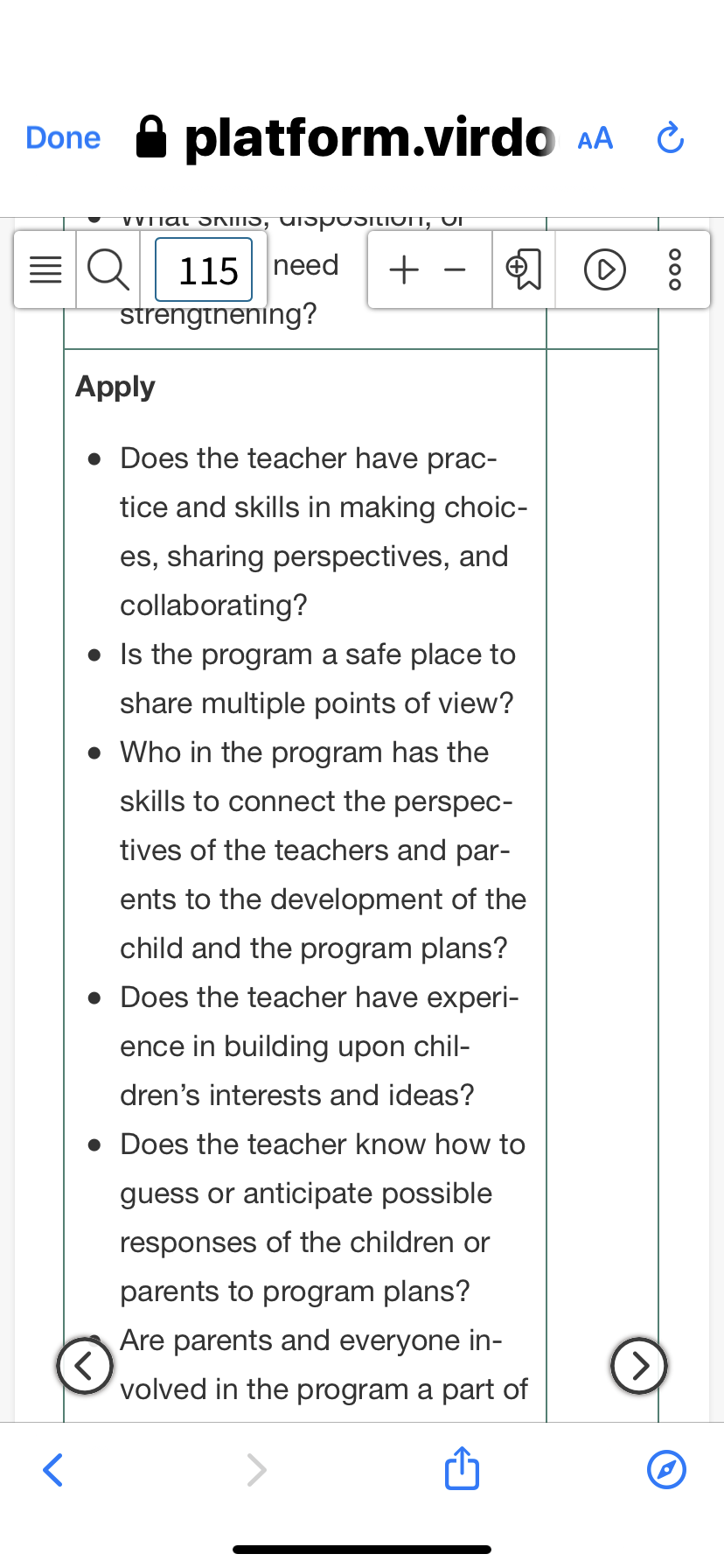Viewport: 724px width, 1568px height.
Task: Select the Apply section heading
Action: click(115, 387)
